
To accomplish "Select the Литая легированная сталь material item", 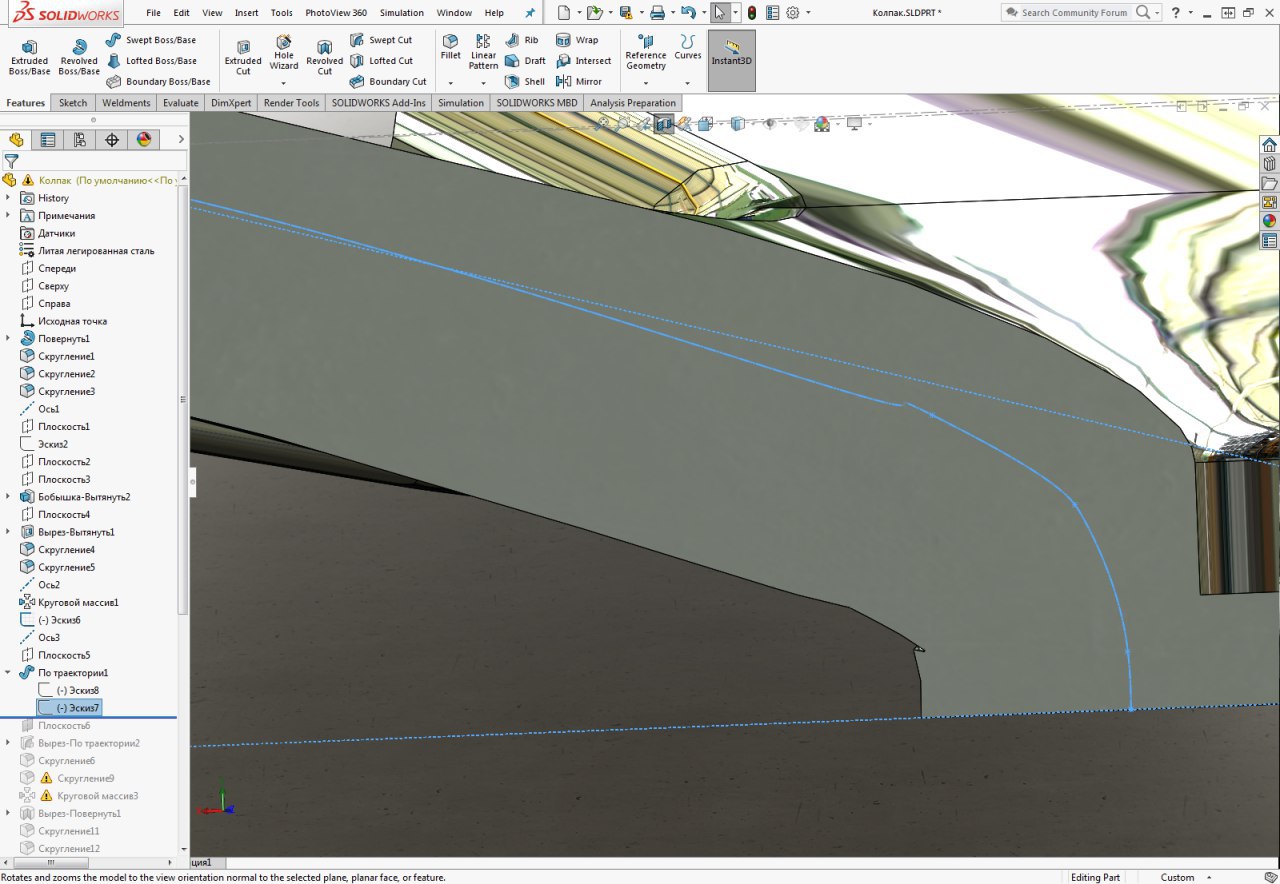I will click(x=87, y=251).
